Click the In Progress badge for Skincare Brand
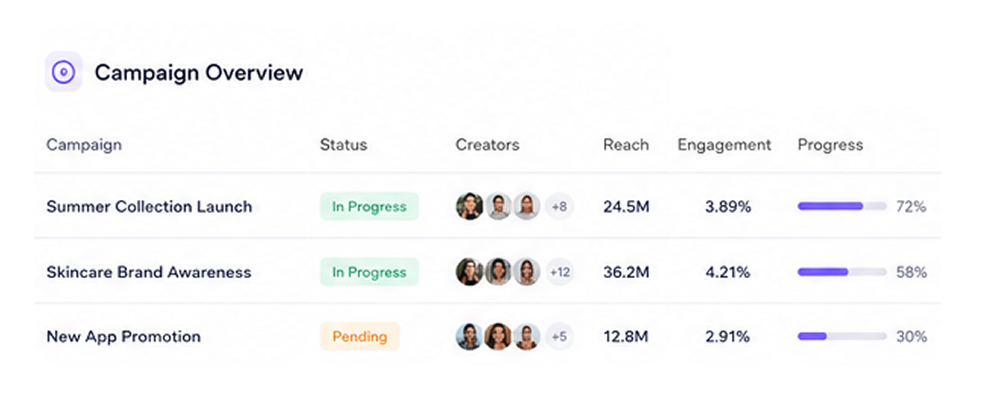Viewport: 996px width, 404px height. pyautogui.click(x=369, y=272)
